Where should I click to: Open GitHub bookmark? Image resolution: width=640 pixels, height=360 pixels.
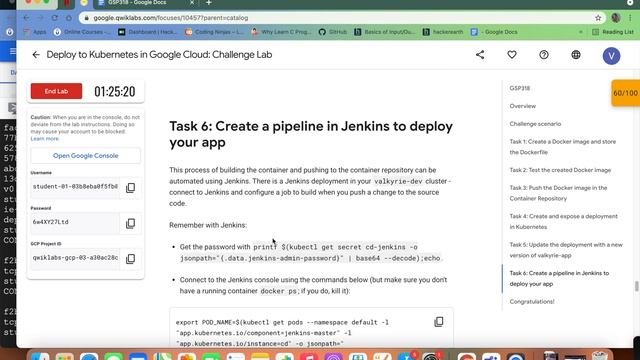[333, 32]
